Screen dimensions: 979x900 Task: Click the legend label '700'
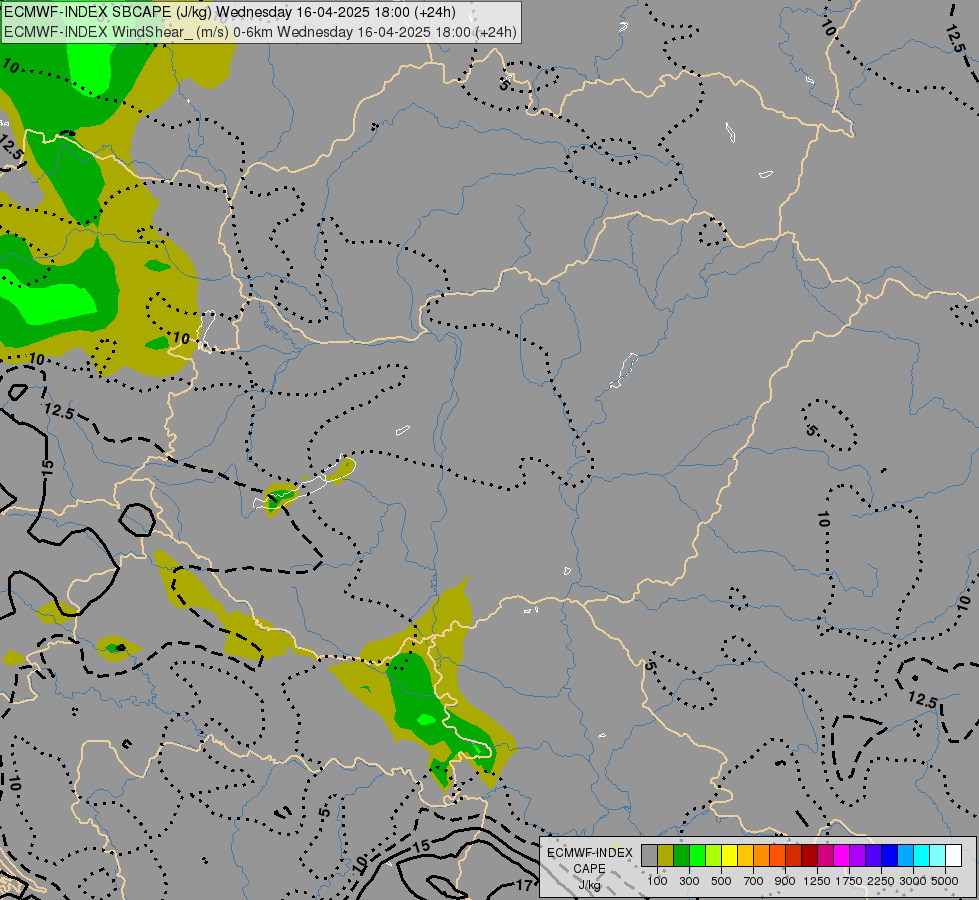click(x=754, y=881)
